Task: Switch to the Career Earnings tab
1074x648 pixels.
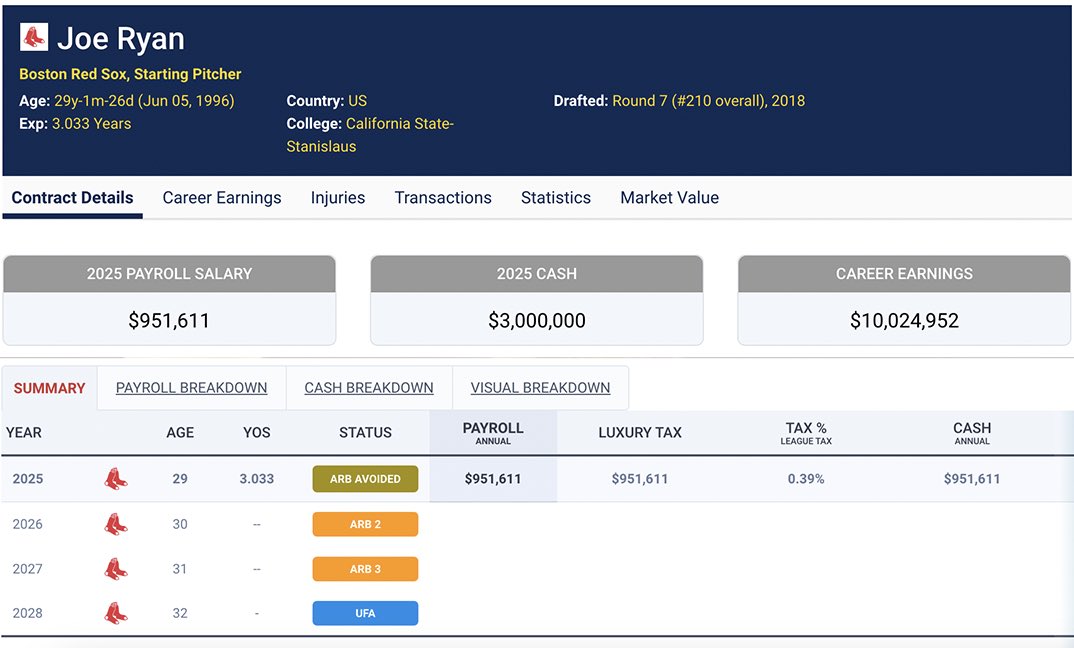Action: click(222, 198)
